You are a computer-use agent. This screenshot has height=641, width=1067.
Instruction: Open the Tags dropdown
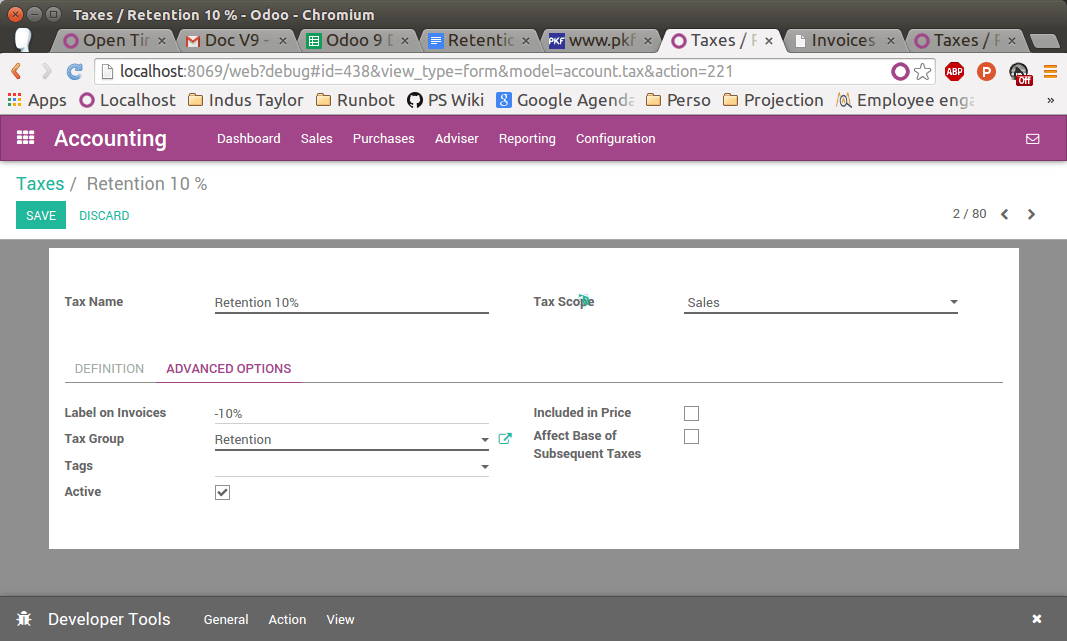(485, 466)
